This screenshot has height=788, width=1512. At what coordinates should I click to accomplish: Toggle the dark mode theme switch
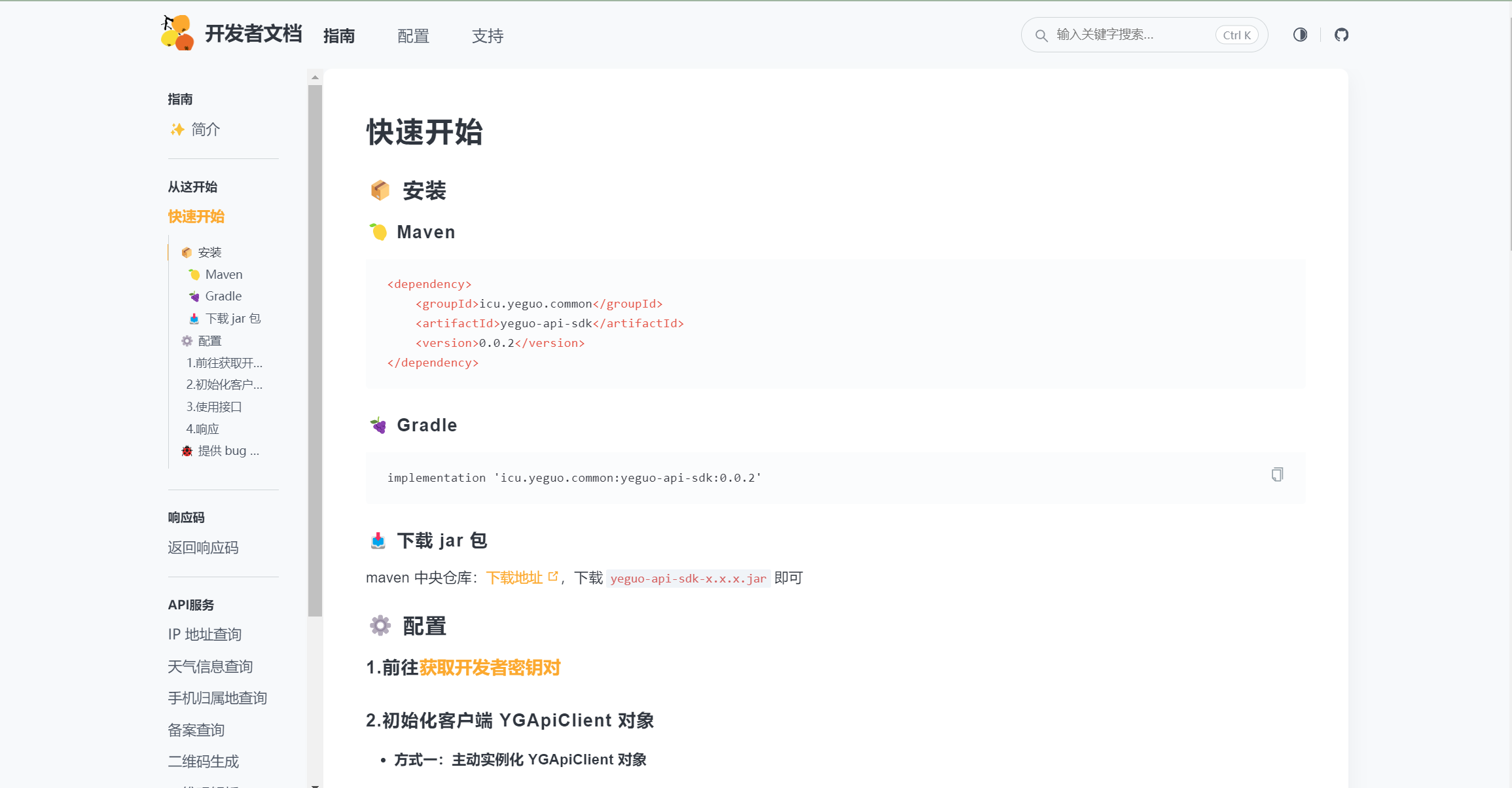point(1300,35)
